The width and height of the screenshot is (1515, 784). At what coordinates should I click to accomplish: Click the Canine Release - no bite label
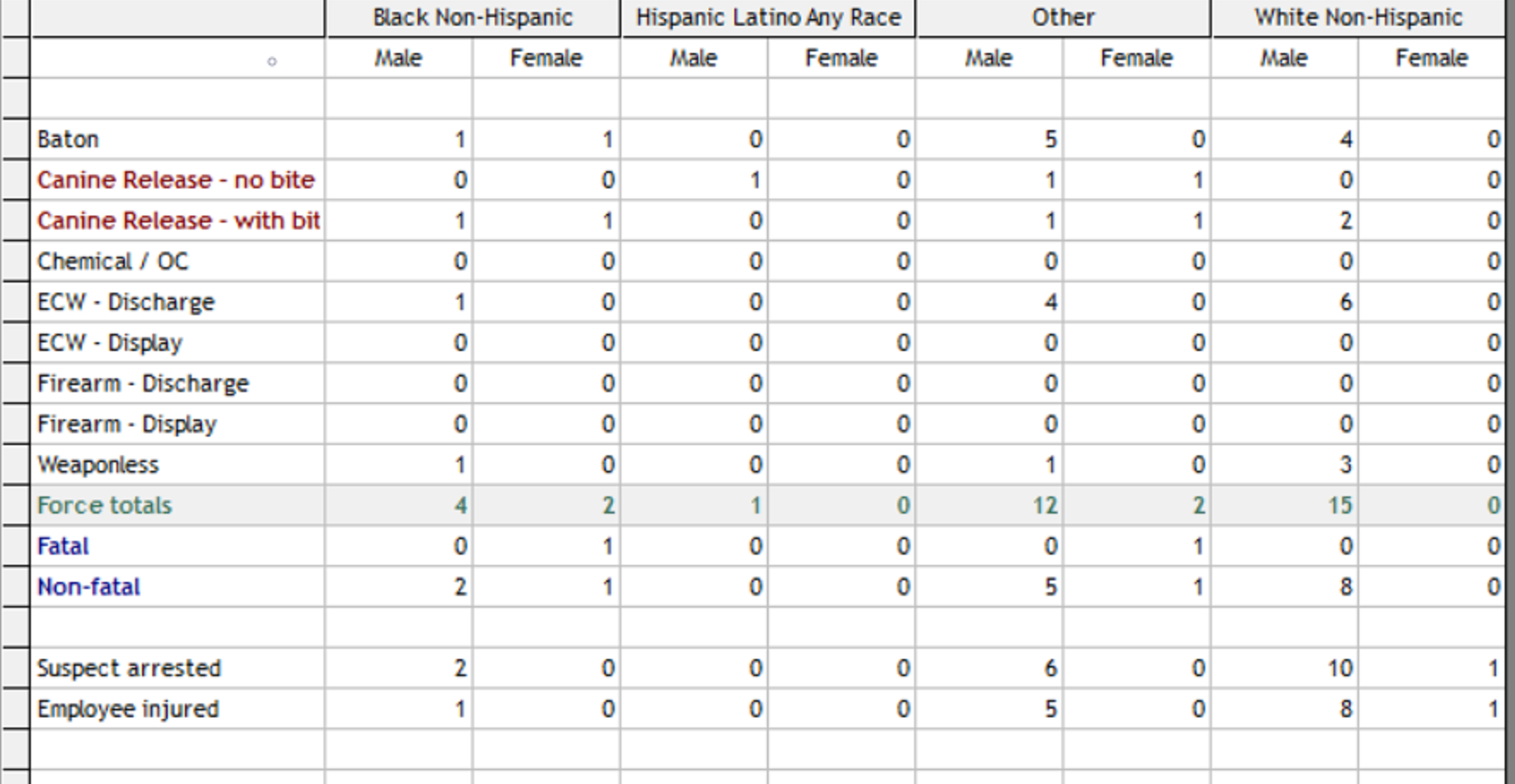175,180
